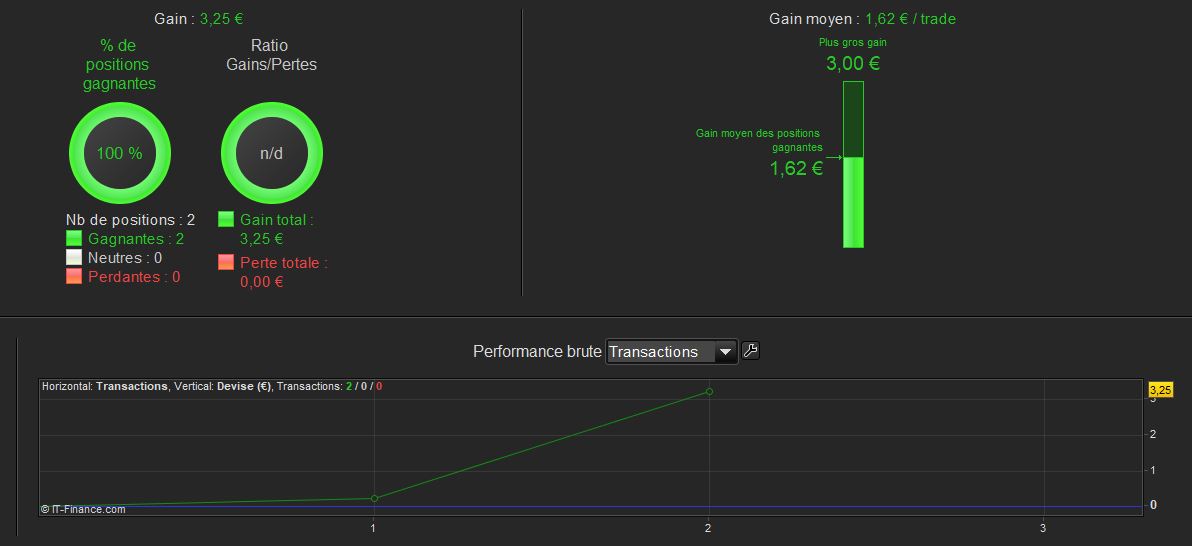The height and width of the screenshot is (546, 1192).
Task: Click the IT-Finance.com copyright link
Action: [84, 509]
